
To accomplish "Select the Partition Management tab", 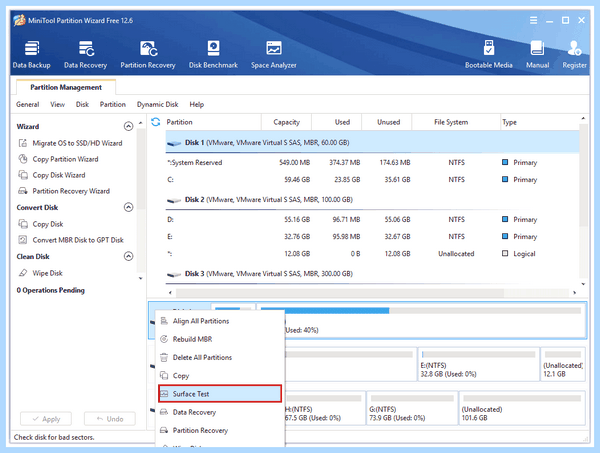I will tap(66, 87).
